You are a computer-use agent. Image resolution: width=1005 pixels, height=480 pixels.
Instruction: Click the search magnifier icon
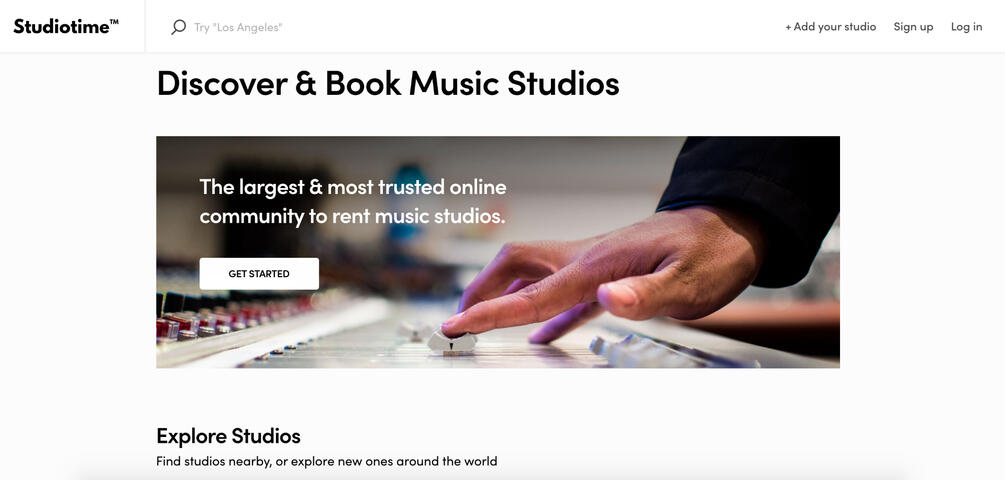[178, 27]
